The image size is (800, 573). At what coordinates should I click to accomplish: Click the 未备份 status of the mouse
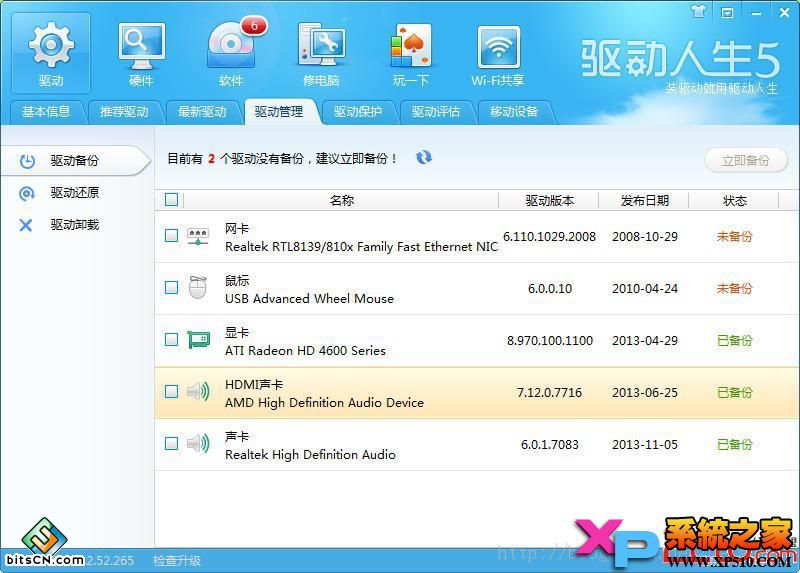(x=734, y=288)
